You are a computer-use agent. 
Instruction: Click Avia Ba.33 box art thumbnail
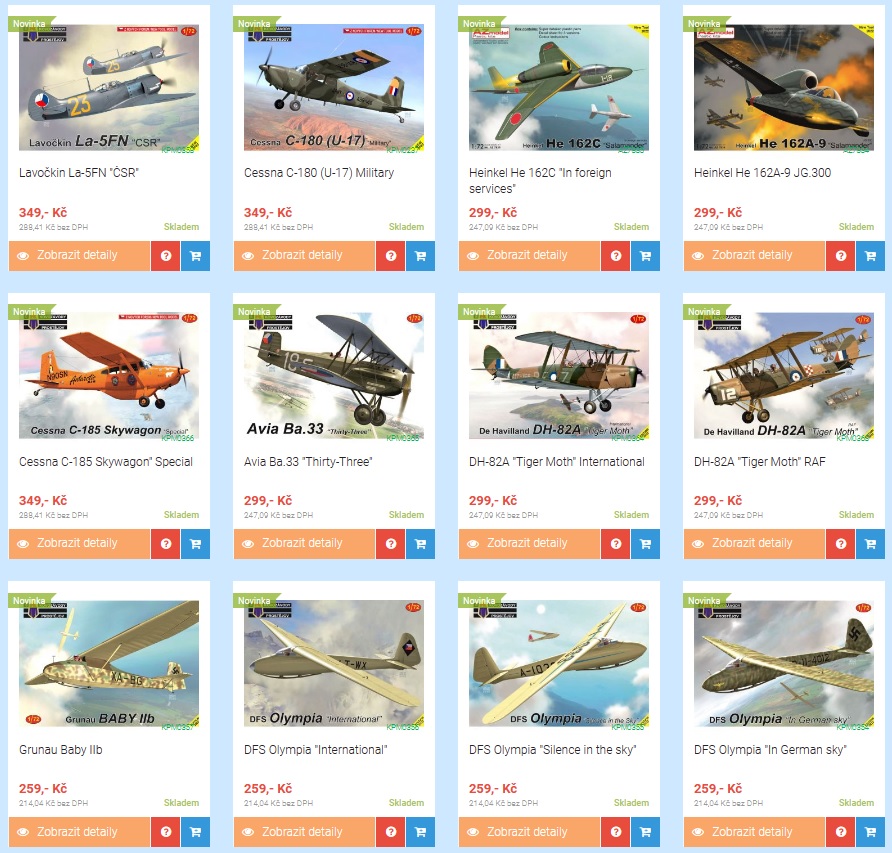click(x=334, y=376)
